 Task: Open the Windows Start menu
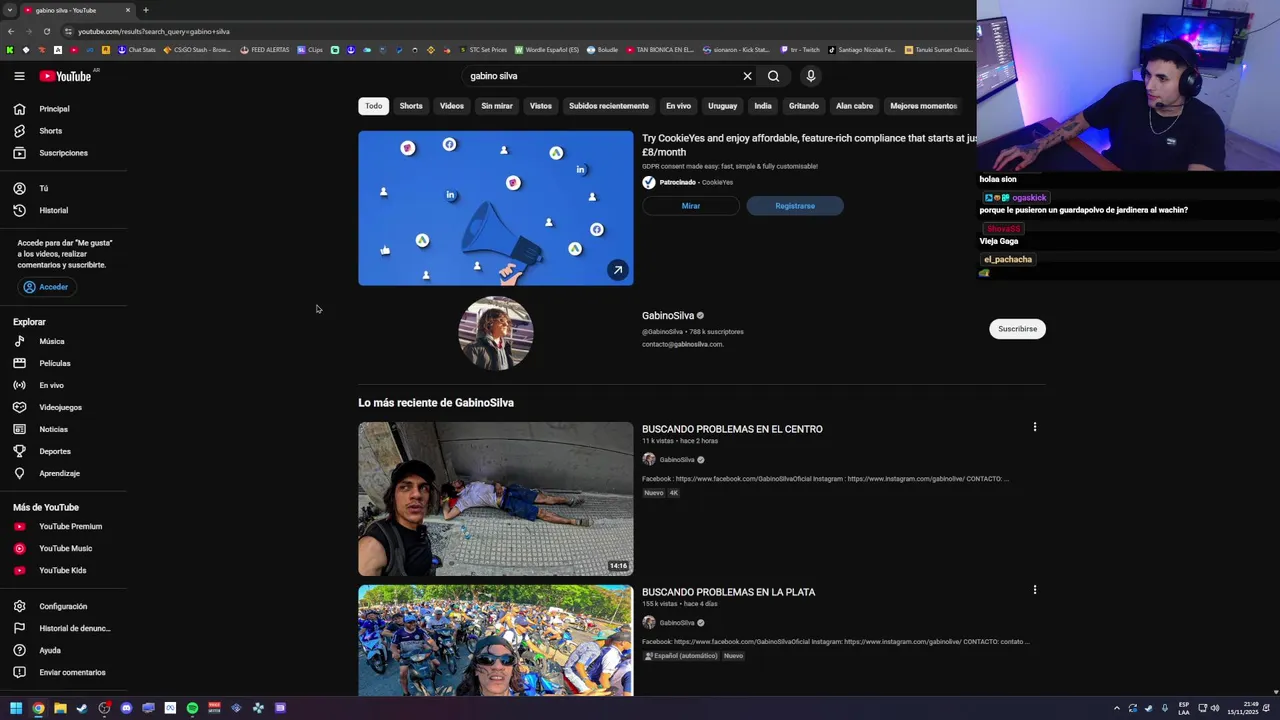tap(16, 708)
